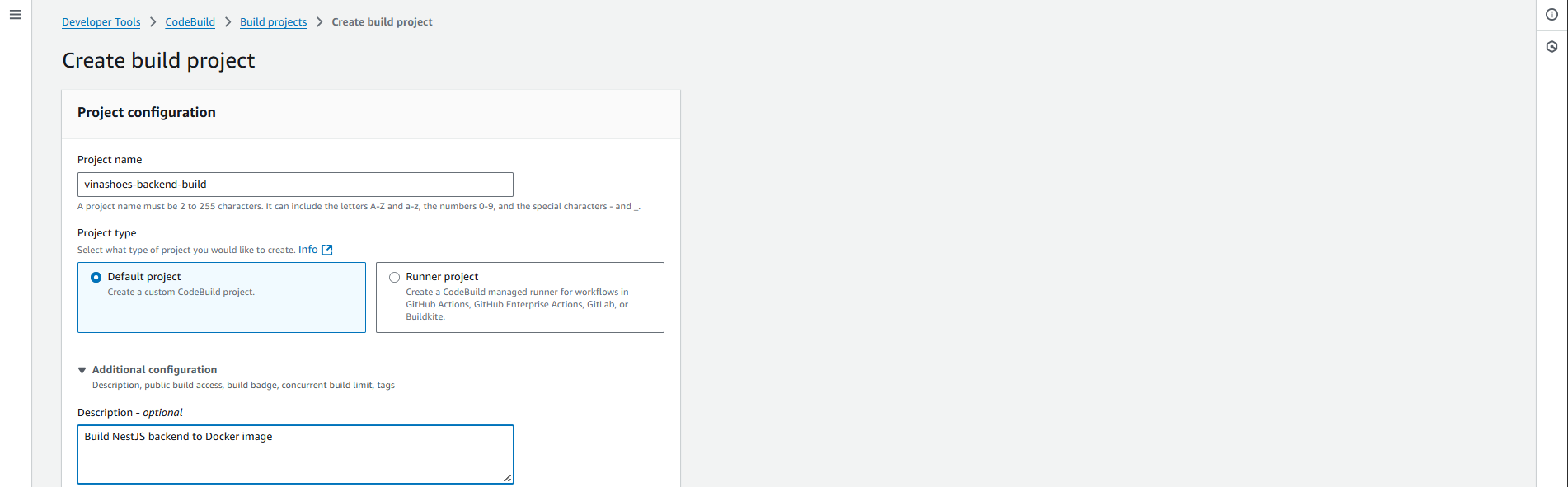1568x487 pixels.
Task: Click the Info link under Project type
Action: pos(307,250)
